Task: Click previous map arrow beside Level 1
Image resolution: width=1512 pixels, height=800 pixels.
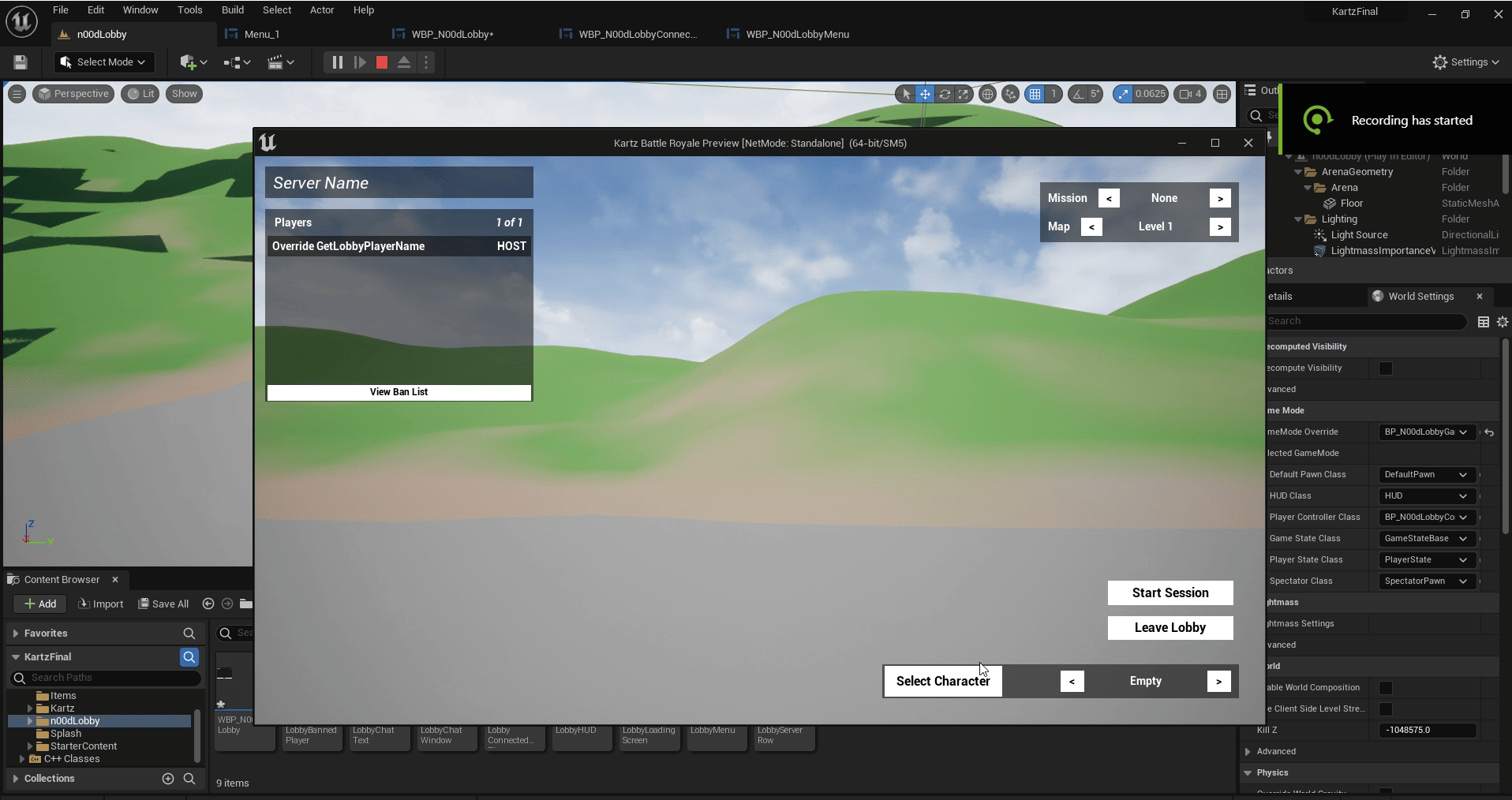Action: click(1091, 227)
